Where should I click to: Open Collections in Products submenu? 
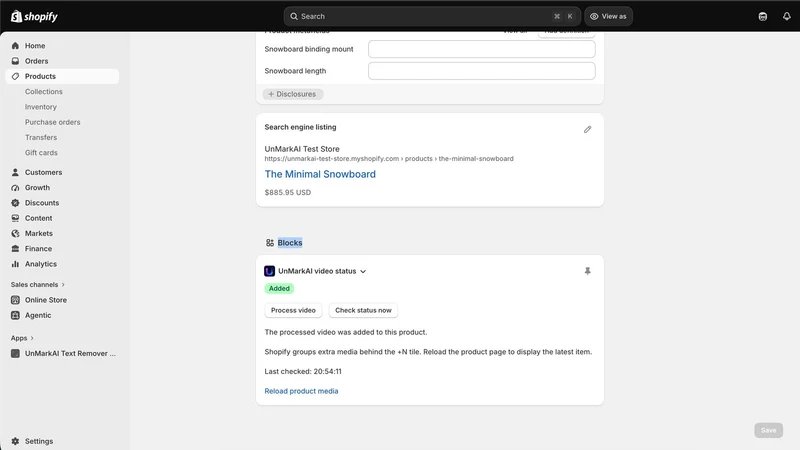pos(43,91)
